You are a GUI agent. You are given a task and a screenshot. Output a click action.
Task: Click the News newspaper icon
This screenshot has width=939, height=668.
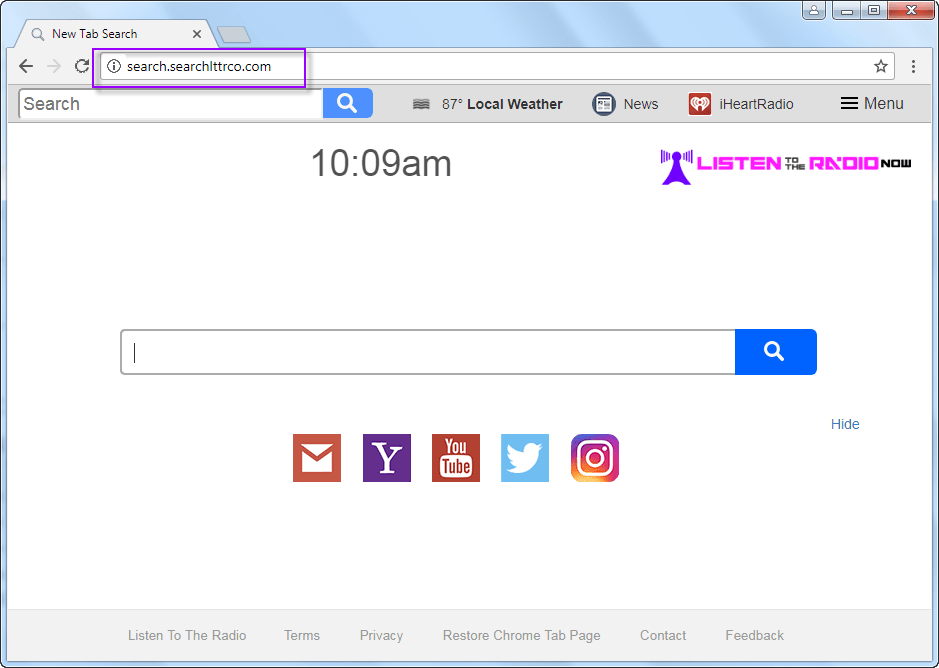pos(604,104)
